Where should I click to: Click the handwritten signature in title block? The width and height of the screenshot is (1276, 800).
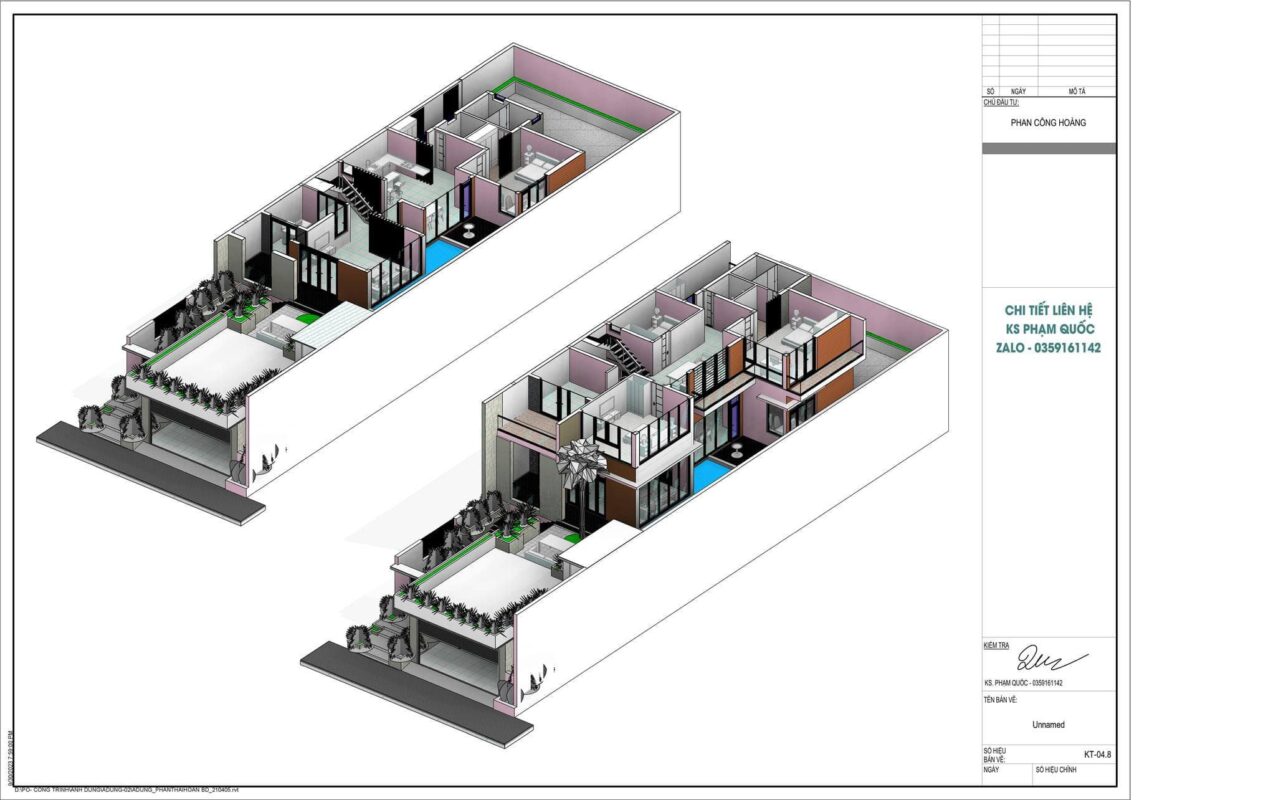click(1050, 659)
